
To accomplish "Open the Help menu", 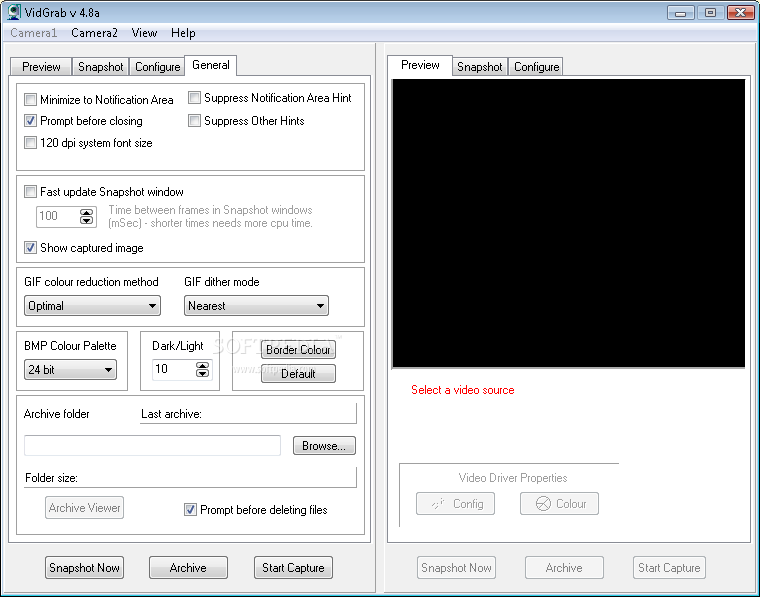I will click(183, 33).
